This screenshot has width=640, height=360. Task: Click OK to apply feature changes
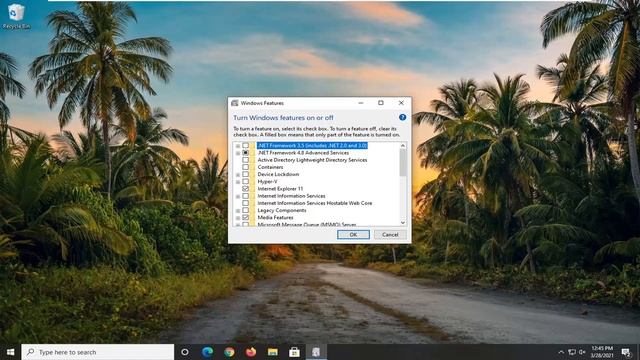coord(353,235)
